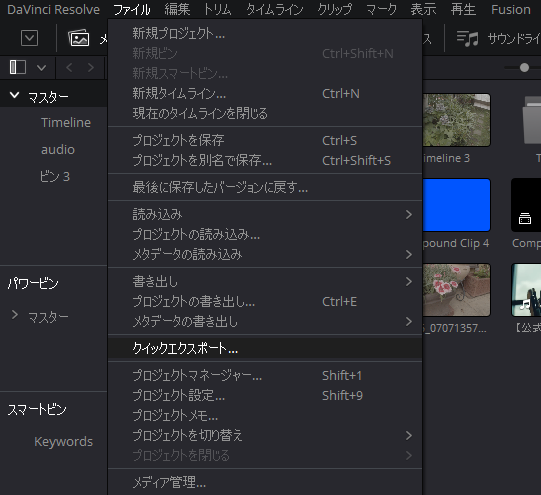The height and width of the screenshot is (495, 541).
Task: Select the folder bin thumbnail
Action: click(x=532, y=120)
